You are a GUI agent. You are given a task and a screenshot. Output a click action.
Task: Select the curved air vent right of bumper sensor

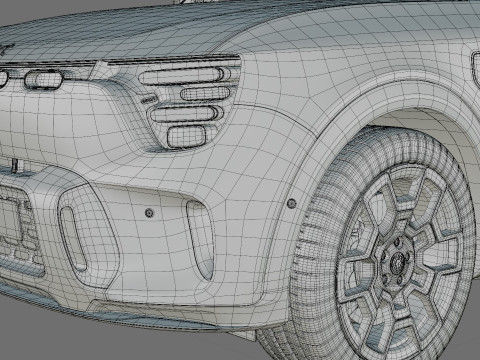200,240
